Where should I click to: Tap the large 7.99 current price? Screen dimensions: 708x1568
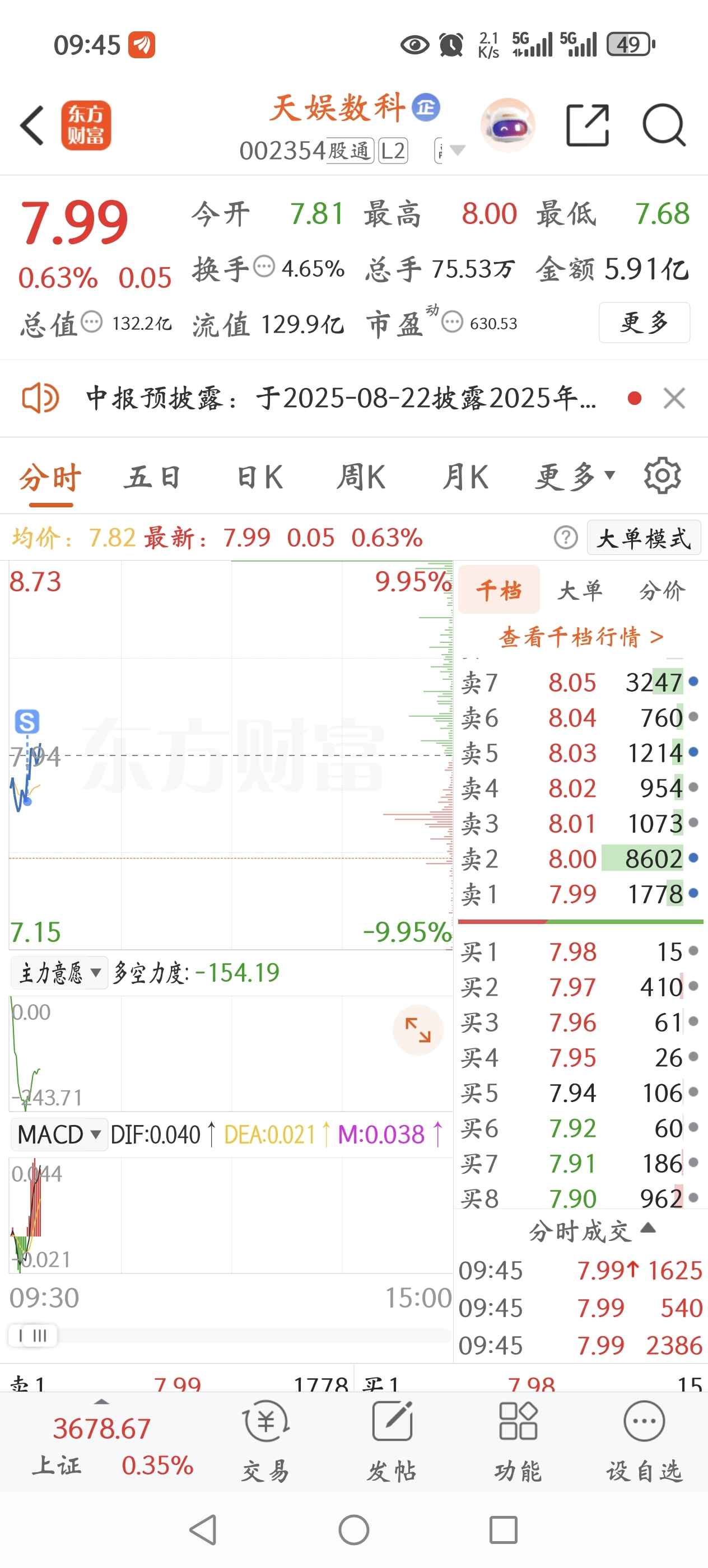point(74,222)
